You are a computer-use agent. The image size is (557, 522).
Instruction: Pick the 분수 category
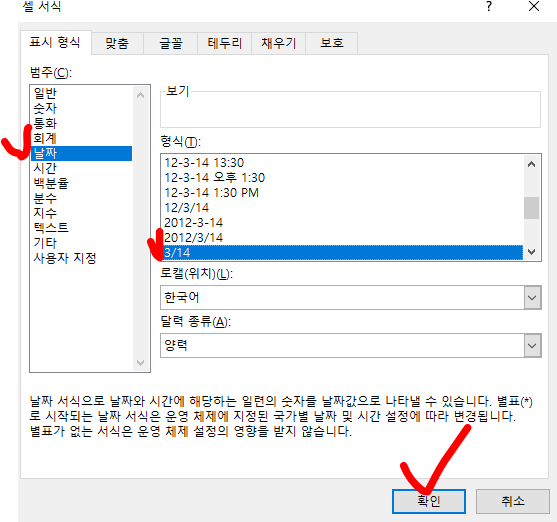81,198
